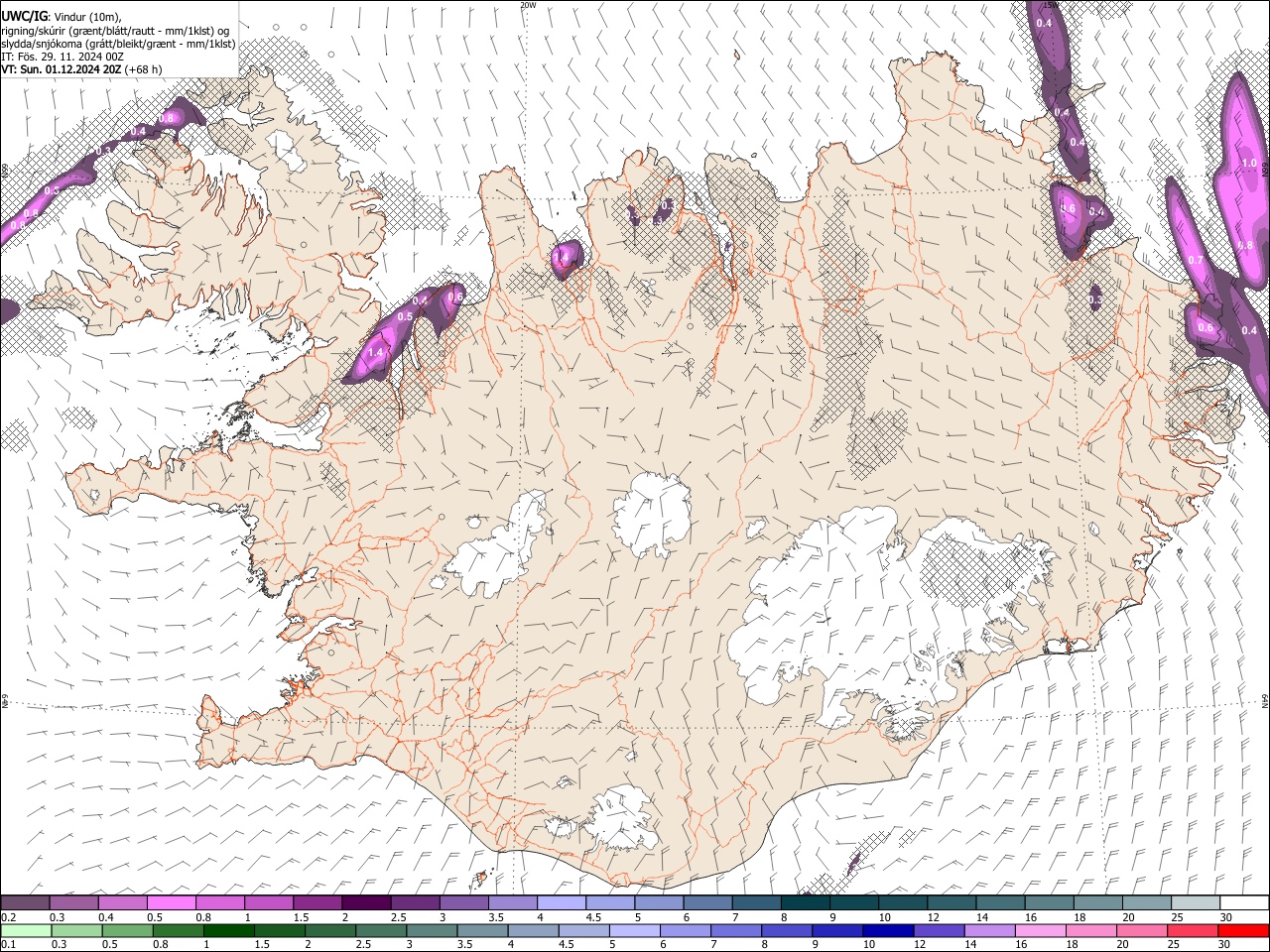The image size is (1270, 952).
Task: Click the '64N' latitude label on the right edge
Action: (x=1265, y=701)
